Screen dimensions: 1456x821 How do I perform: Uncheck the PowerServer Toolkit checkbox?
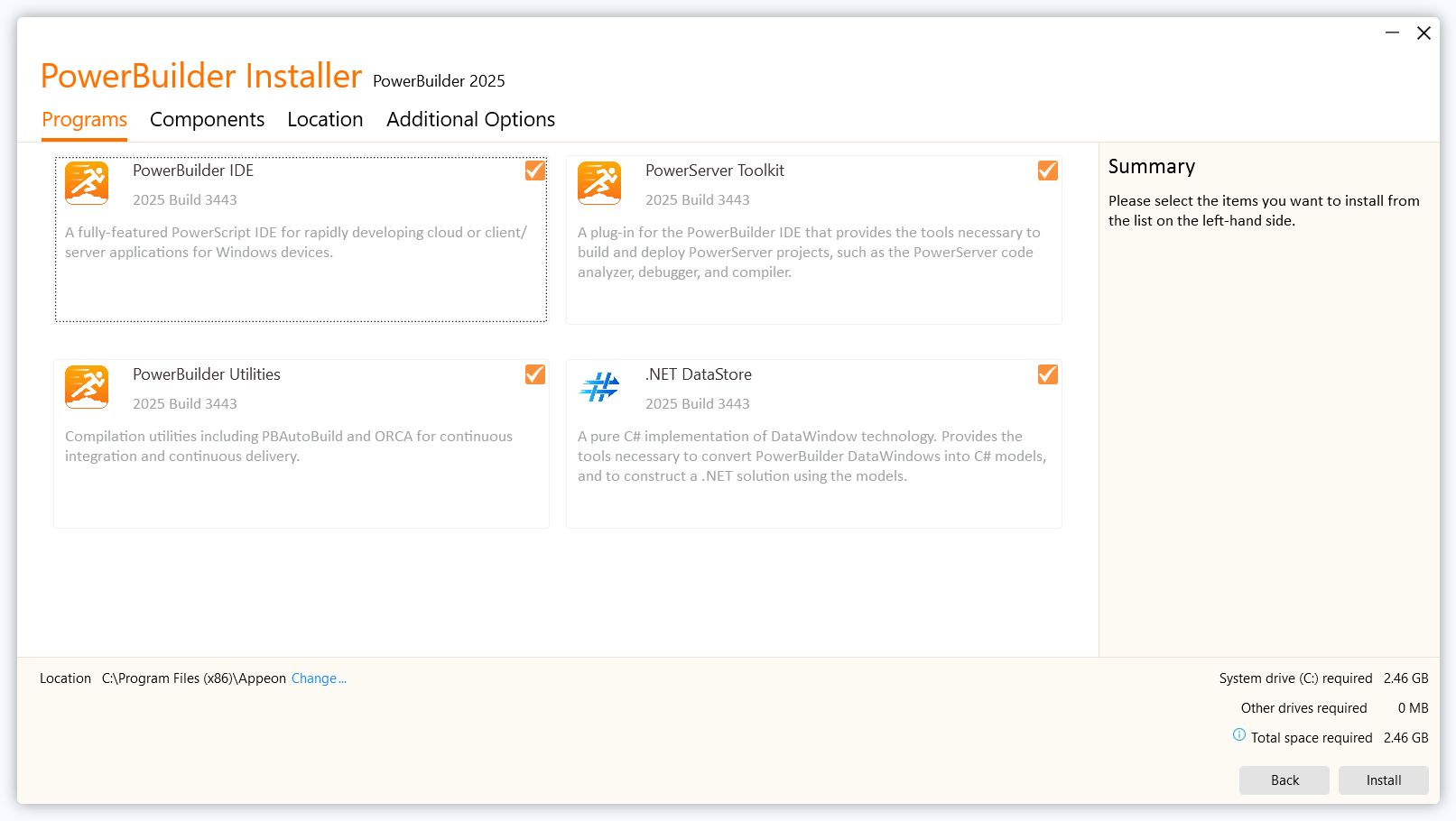point(1048,171)
